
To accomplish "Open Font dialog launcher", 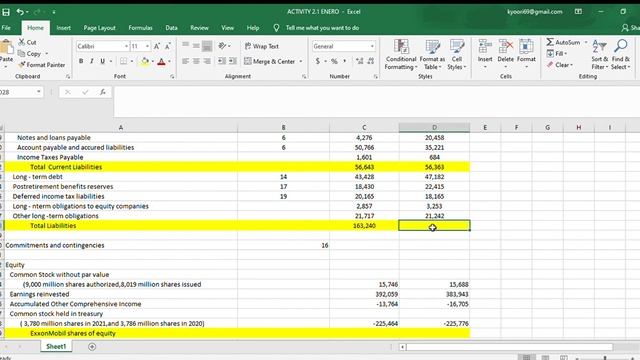I will coord(172,76).
